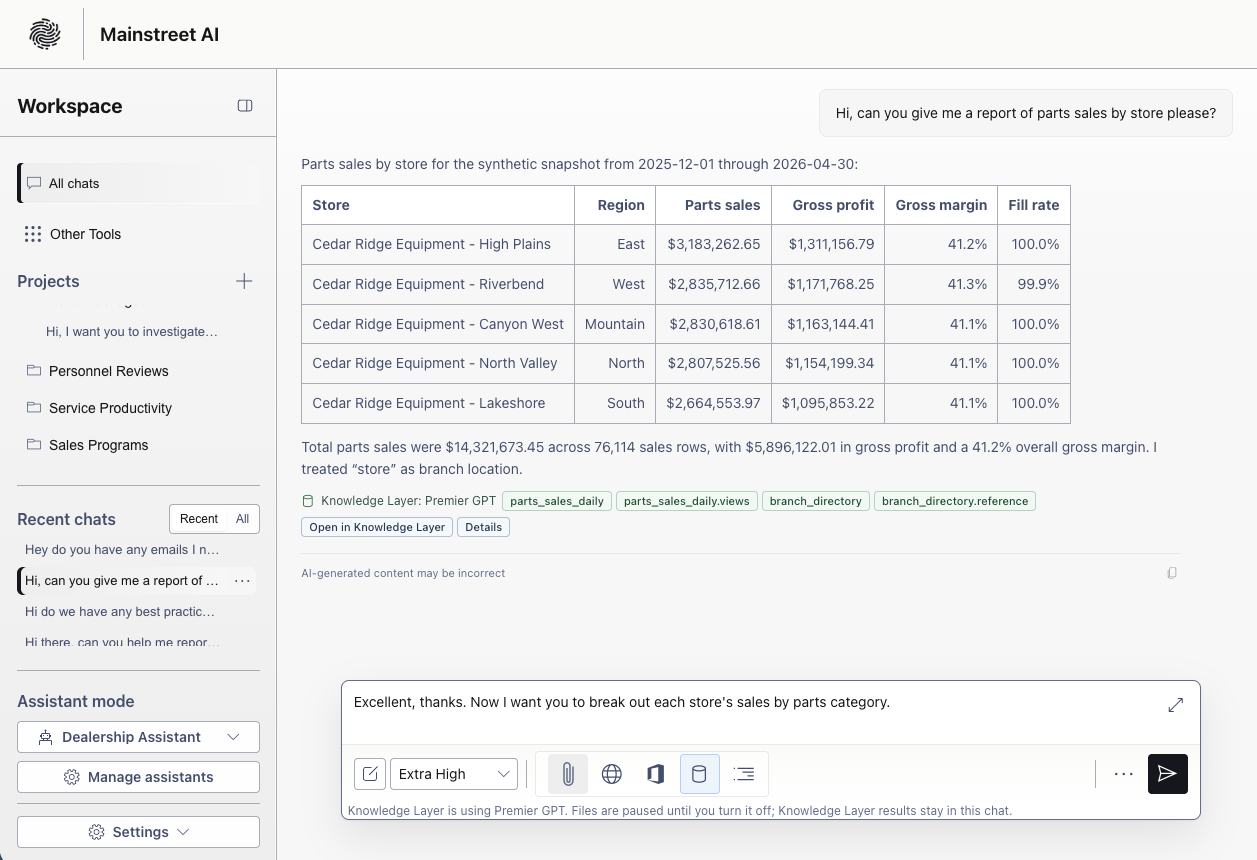Open recent chat 'Hey do you have any emails'

coord(122,549)
